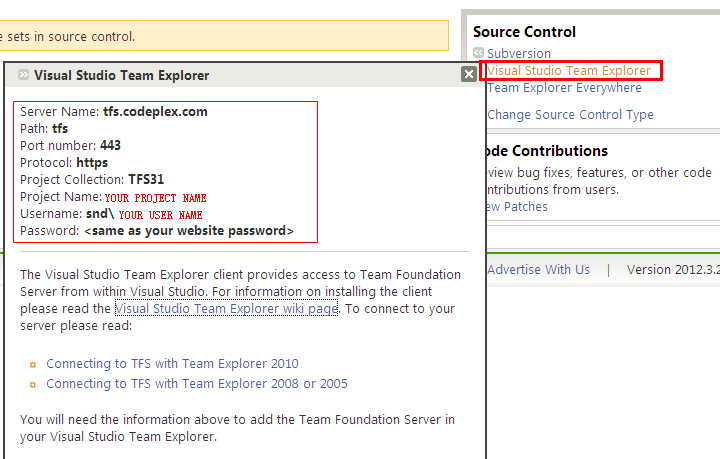Click the Path tfs value

60,129
